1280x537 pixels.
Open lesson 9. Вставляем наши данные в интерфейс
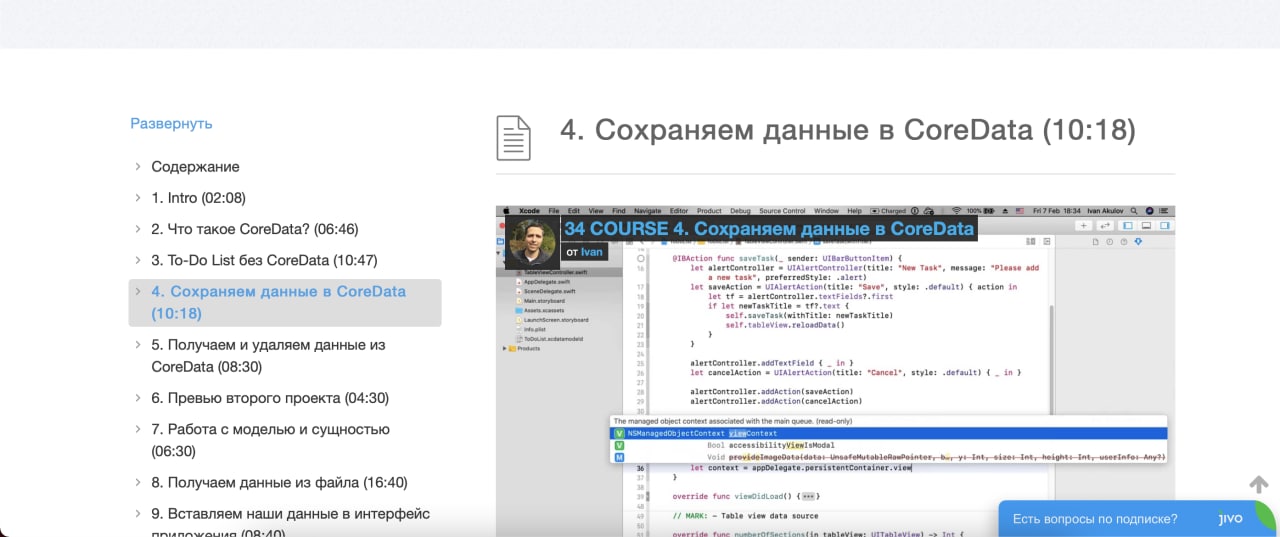(290, 524)
